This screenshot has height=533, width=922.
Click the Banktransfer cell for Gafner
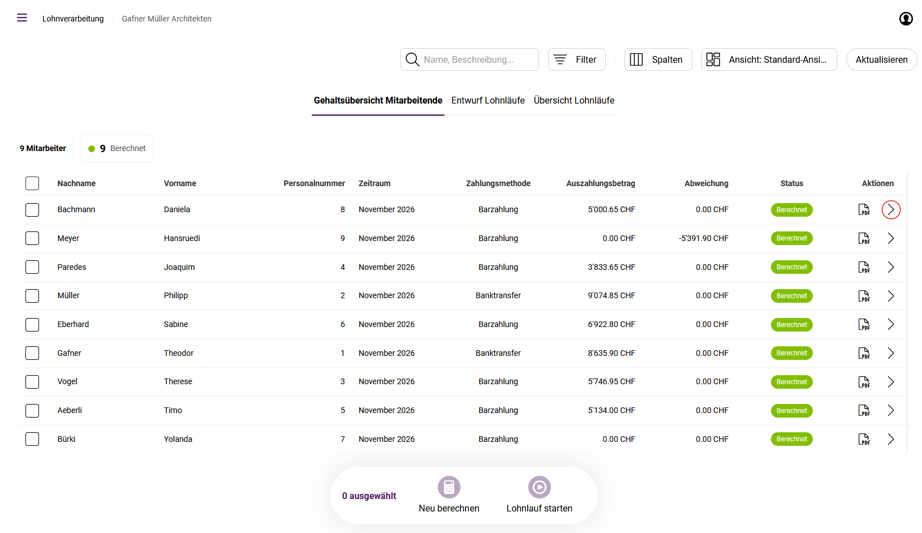(498, 353)
